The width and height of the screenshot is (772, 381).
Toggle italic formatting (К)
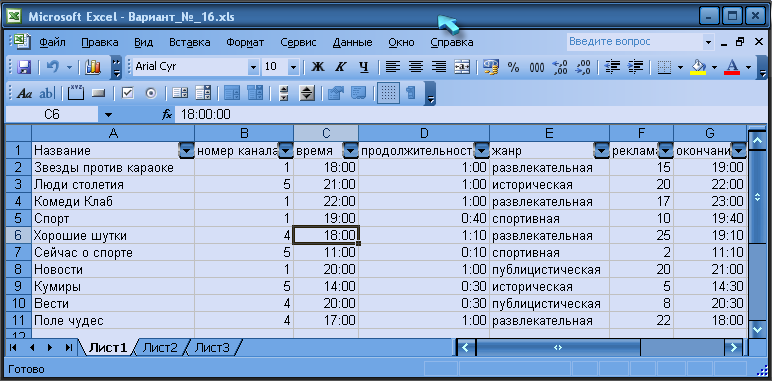(341, 67)
